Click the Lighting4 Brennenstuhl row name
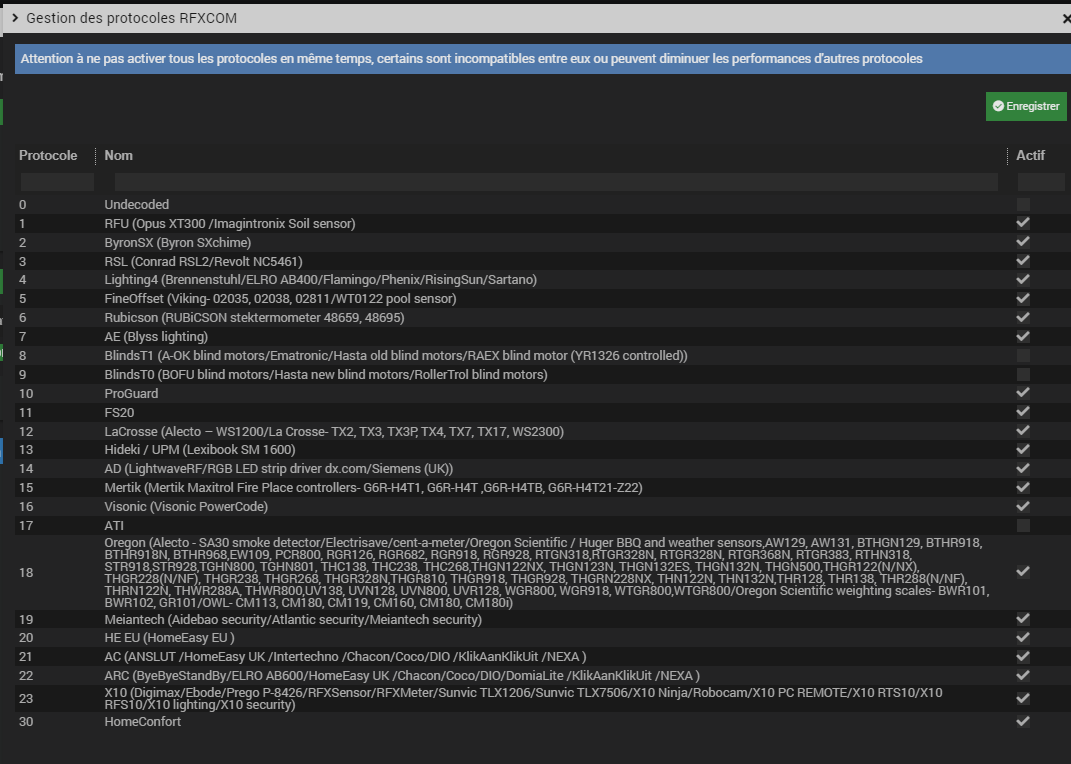This screenshot has width=1071, height=764. click(320, 280)
